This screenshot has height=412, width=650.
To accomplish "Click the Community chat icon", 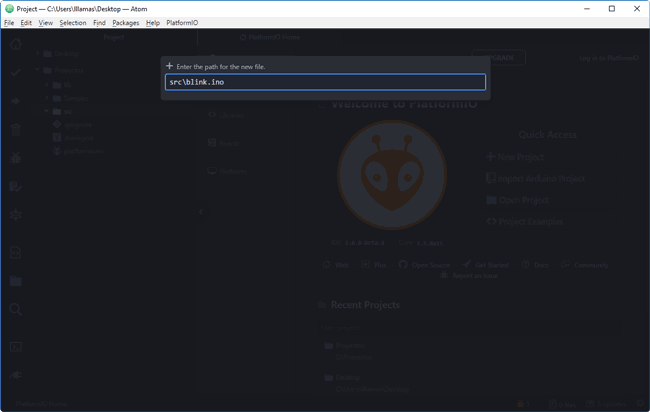I will tap(565, 264).
